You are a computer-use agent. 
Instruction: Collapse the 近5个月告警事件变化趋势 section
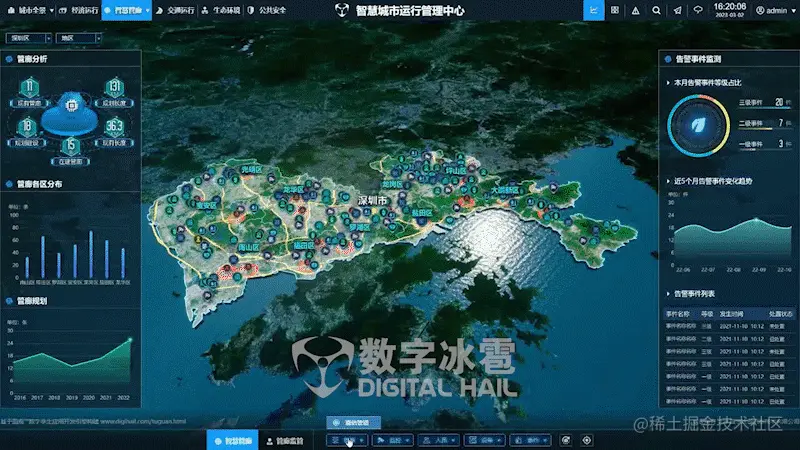(x=668, y=181)
